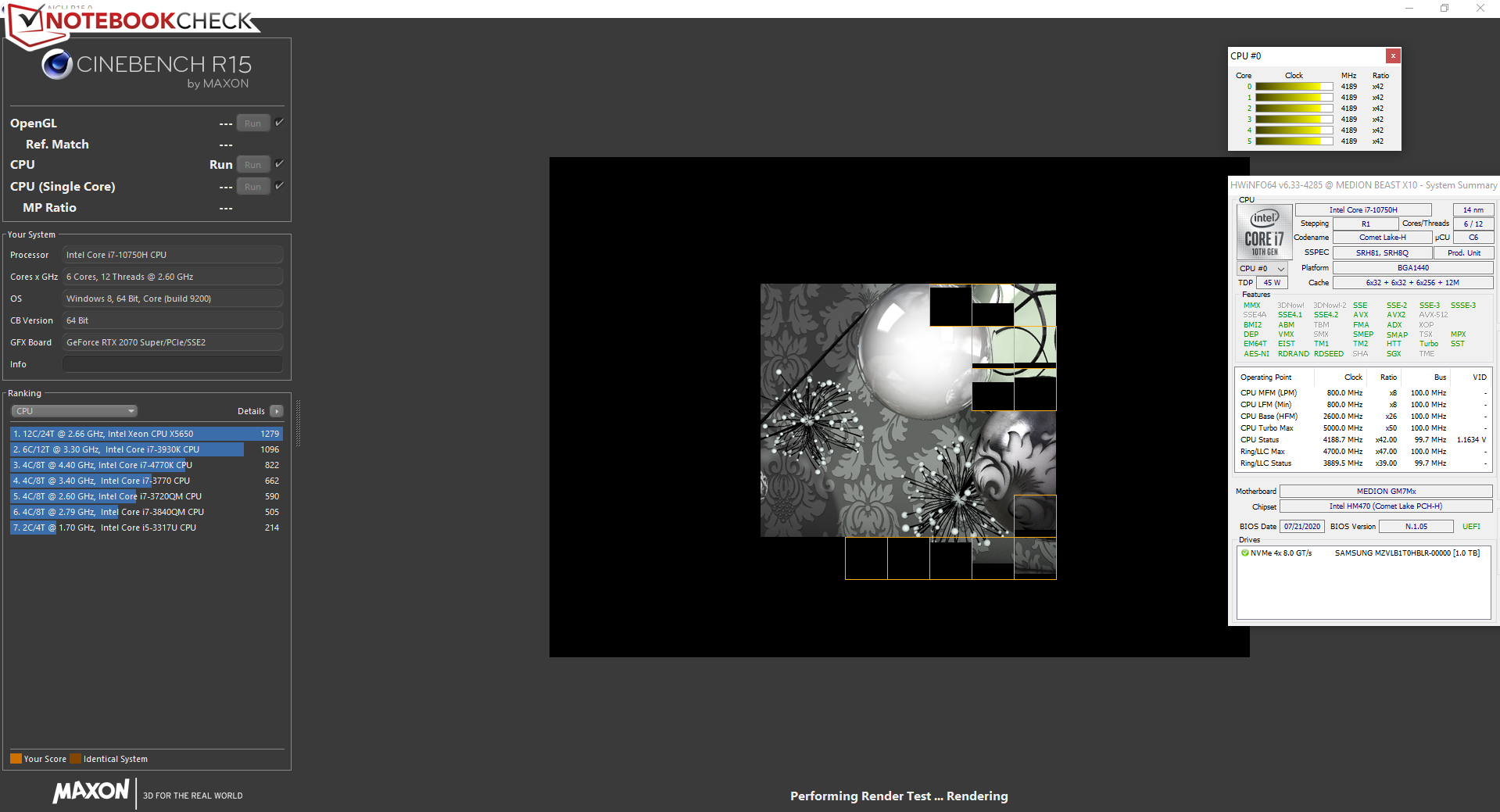Click the MAXON logo at the bottom
Screen dimensions: 1500x812
[91, 792]
